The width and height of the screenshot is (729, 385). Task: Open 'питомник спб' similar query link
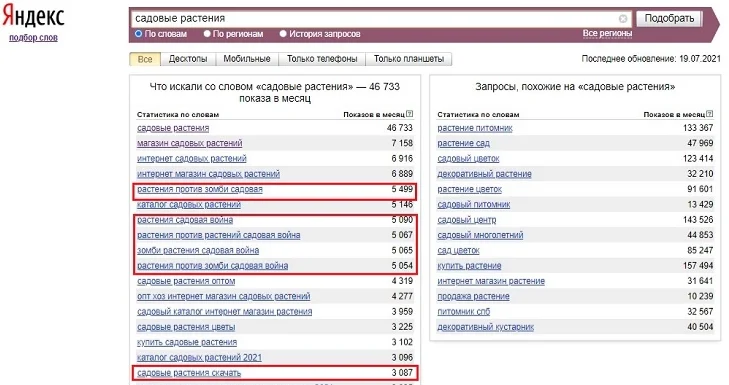464,312
